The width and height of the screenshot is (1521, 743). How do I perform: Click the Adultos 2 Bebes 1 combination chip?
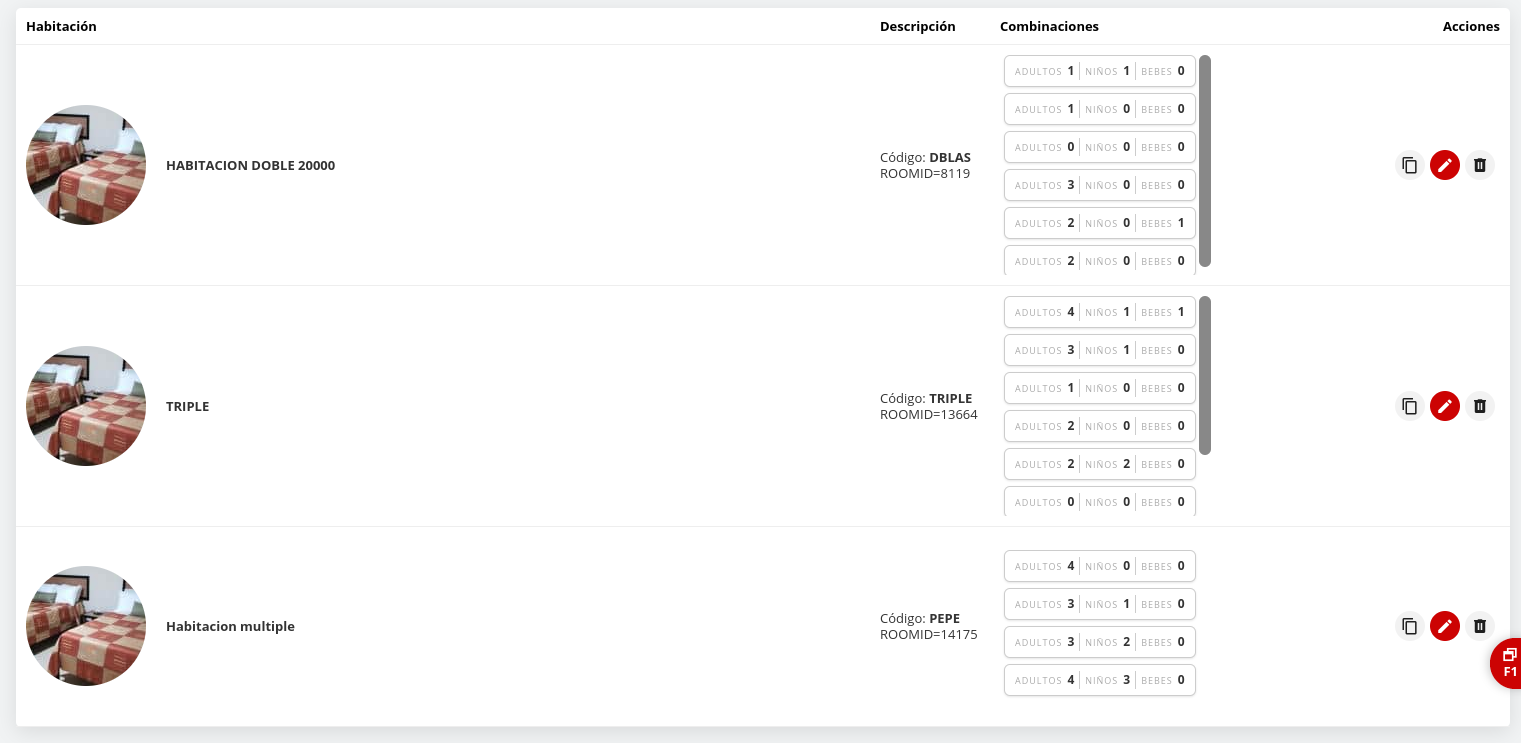[1099, 223]
